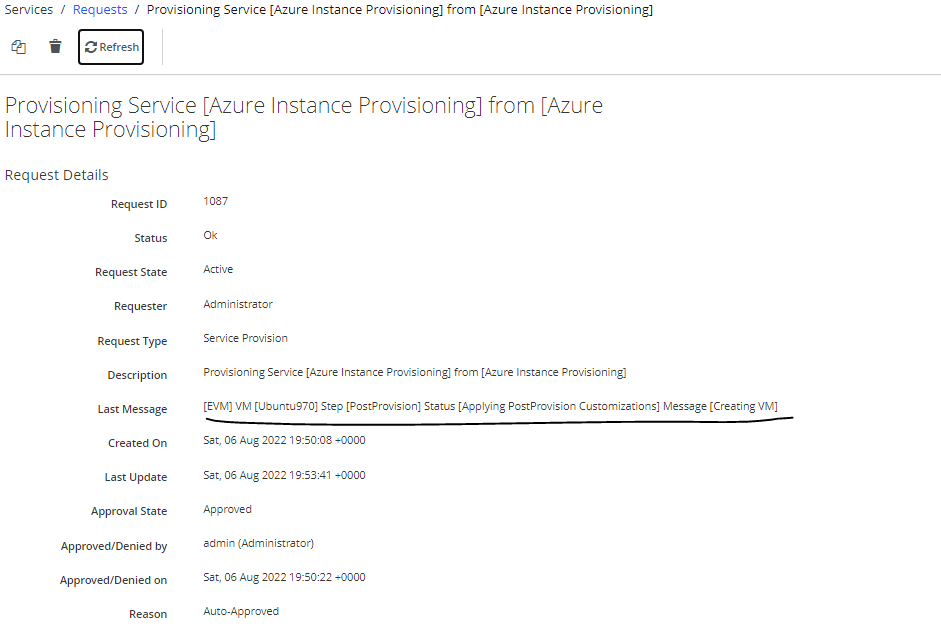Click the Request Type value Service Provision
Screen dimensions: 941x629
tap(245, 338)
